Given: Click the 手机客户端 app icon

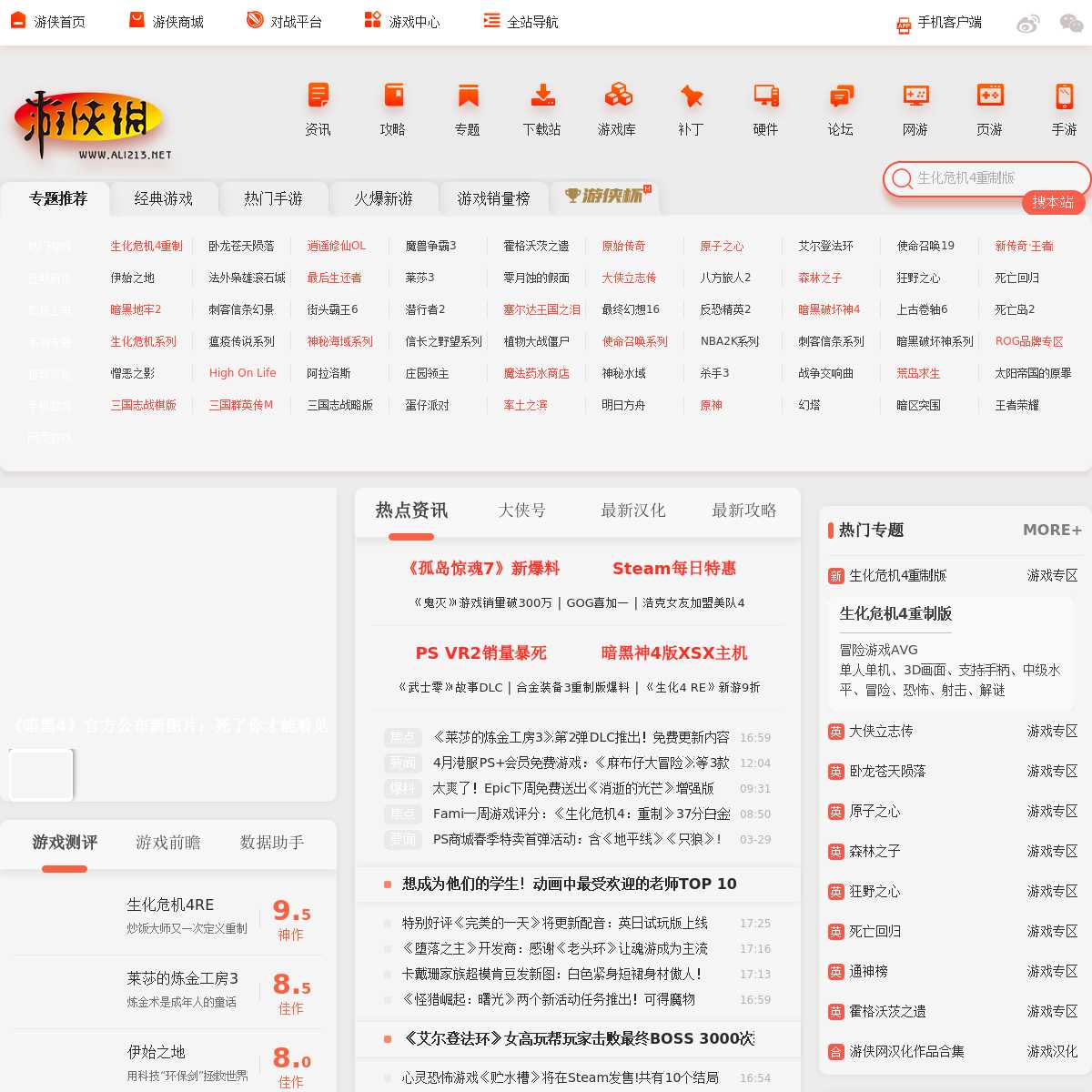Looking at the screenshot, I should click(904, 25).
